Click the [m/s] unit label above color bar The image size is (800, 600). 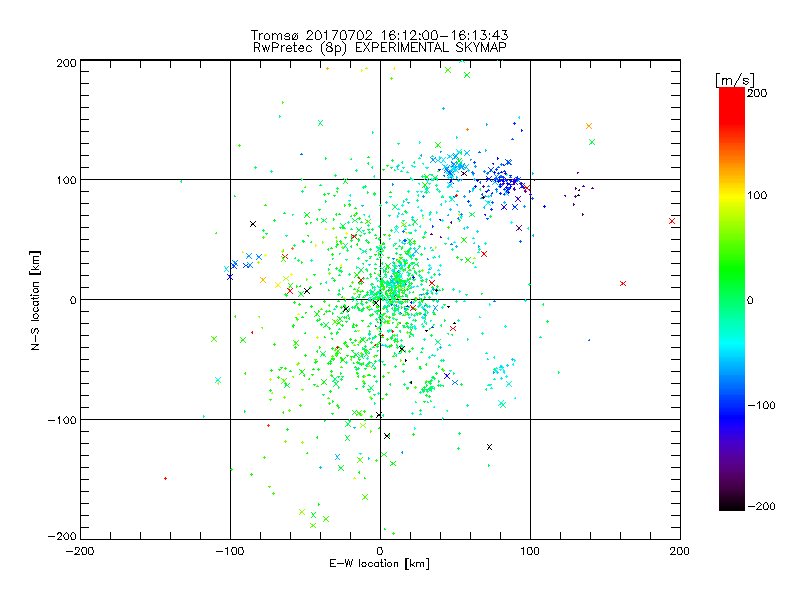point(735,80)
